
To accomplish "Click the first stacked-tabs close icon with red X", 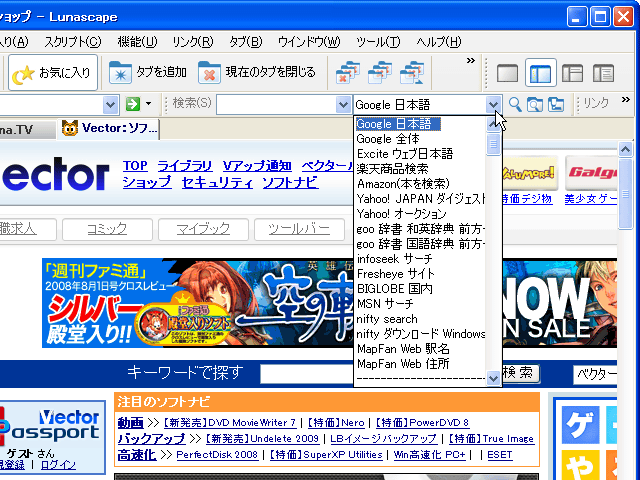I will click(347, 73).
